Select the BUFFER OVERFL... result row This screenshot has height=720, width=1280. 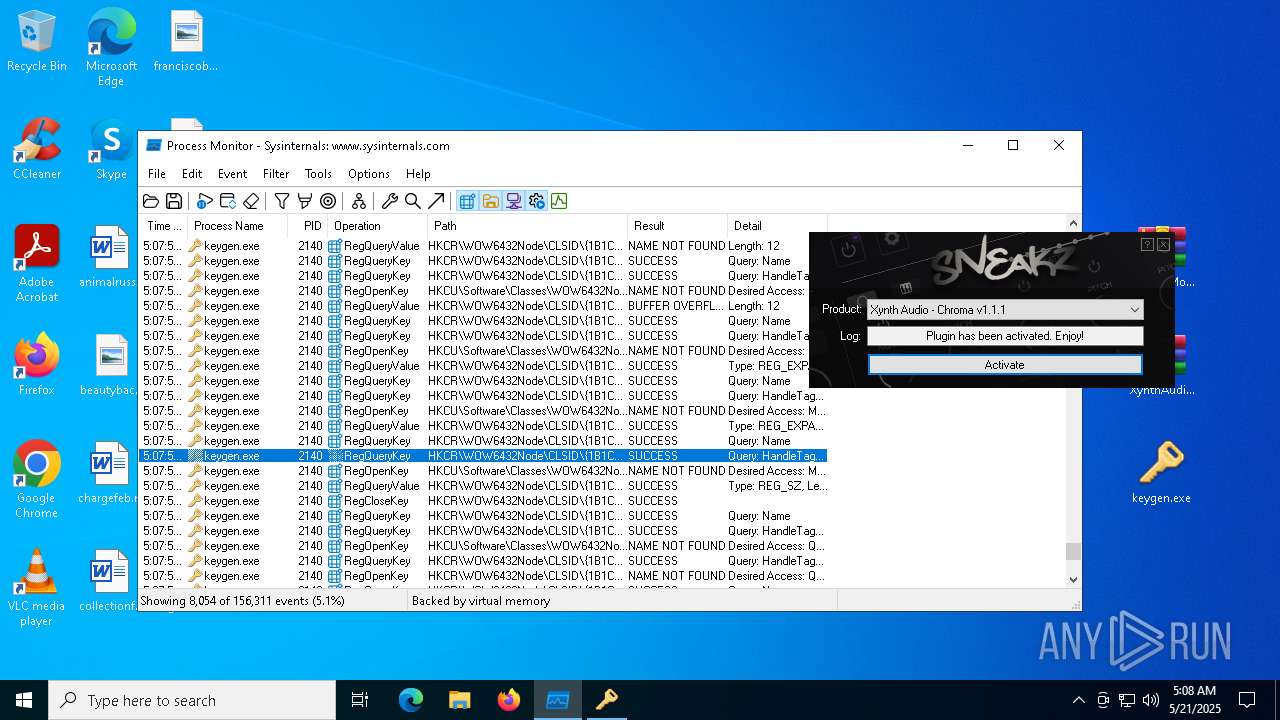(483, 306)
